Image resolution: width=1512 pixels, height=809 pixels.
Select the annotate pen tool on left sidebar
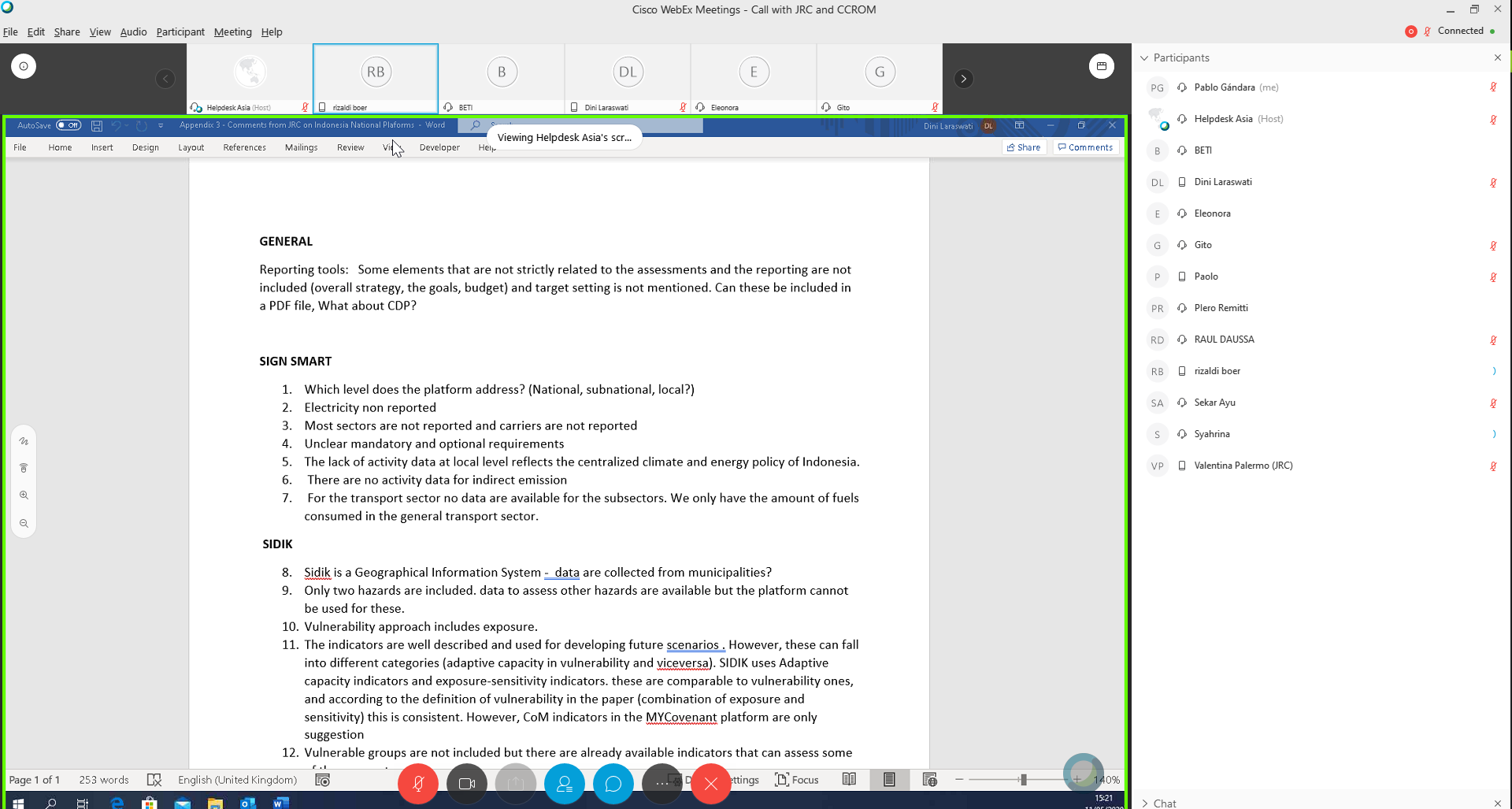click(24, 441)
